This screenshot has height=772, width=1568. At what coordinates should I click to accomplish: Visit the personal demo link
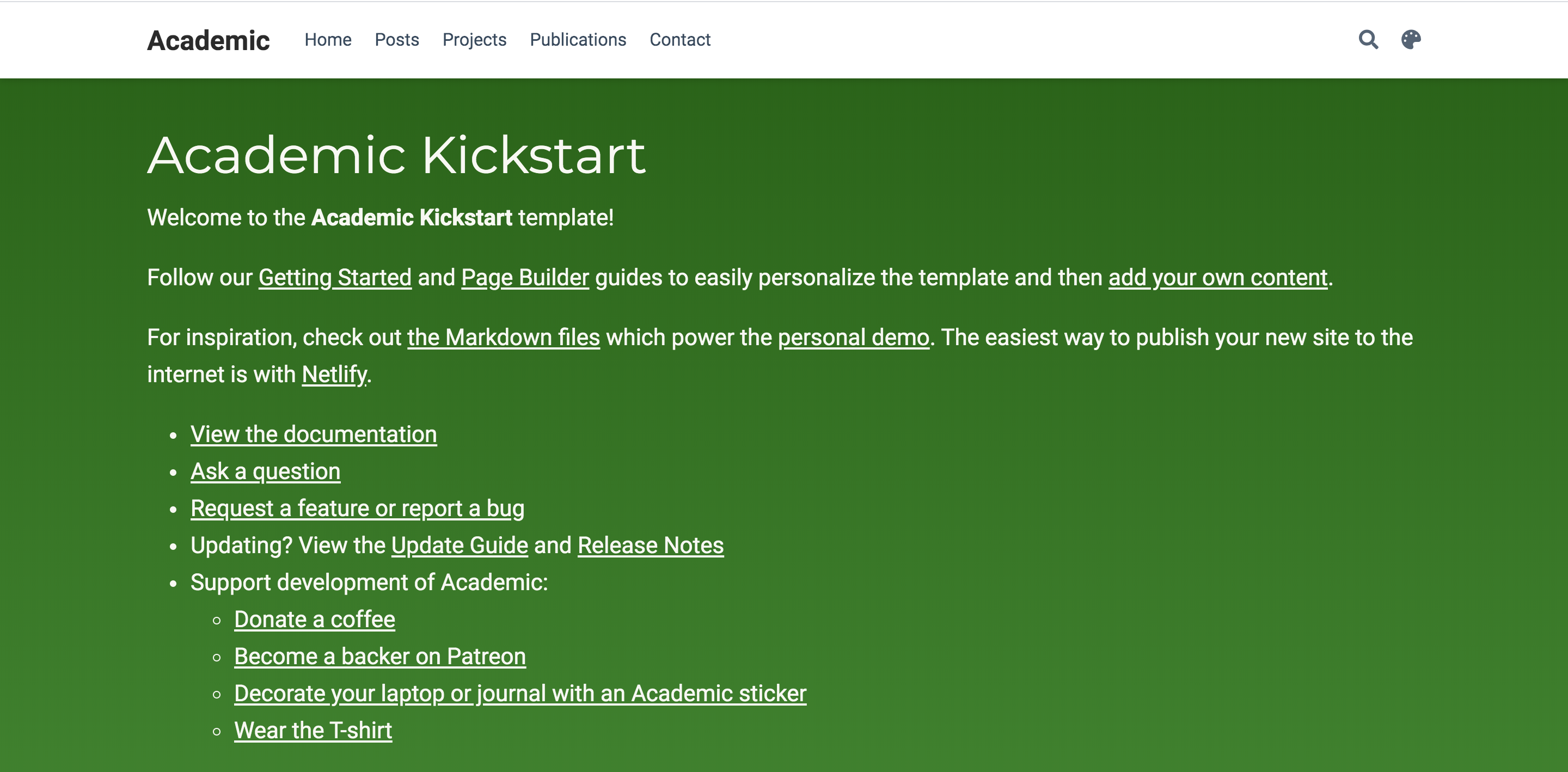853,338
